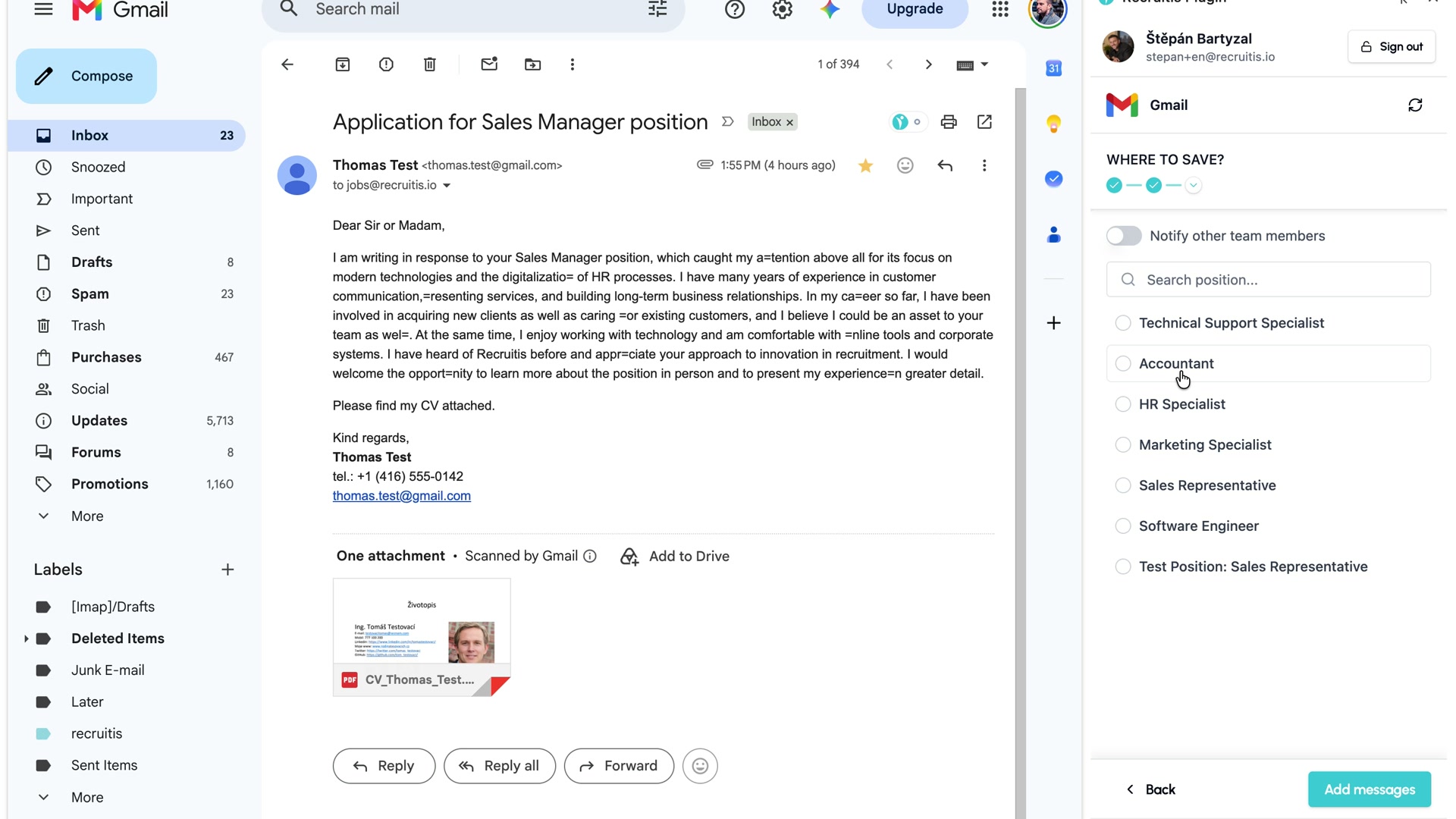This screenshot has height=819, width=1456.
Task: Toggle the star on Thomas Test's email
Action: click(x=865, y=165)
